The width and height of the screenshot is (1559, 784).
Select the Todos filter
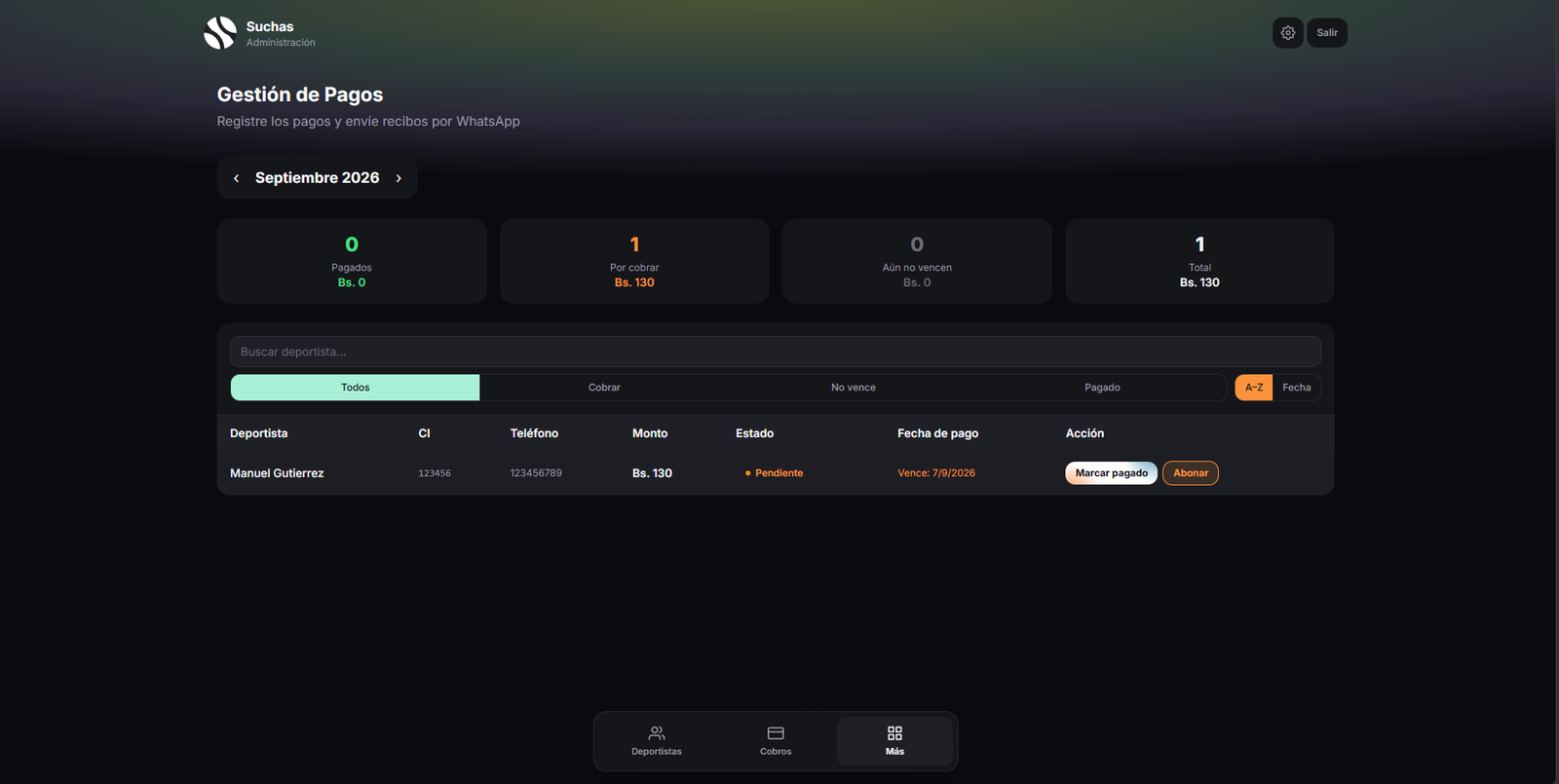pos(355,388)
